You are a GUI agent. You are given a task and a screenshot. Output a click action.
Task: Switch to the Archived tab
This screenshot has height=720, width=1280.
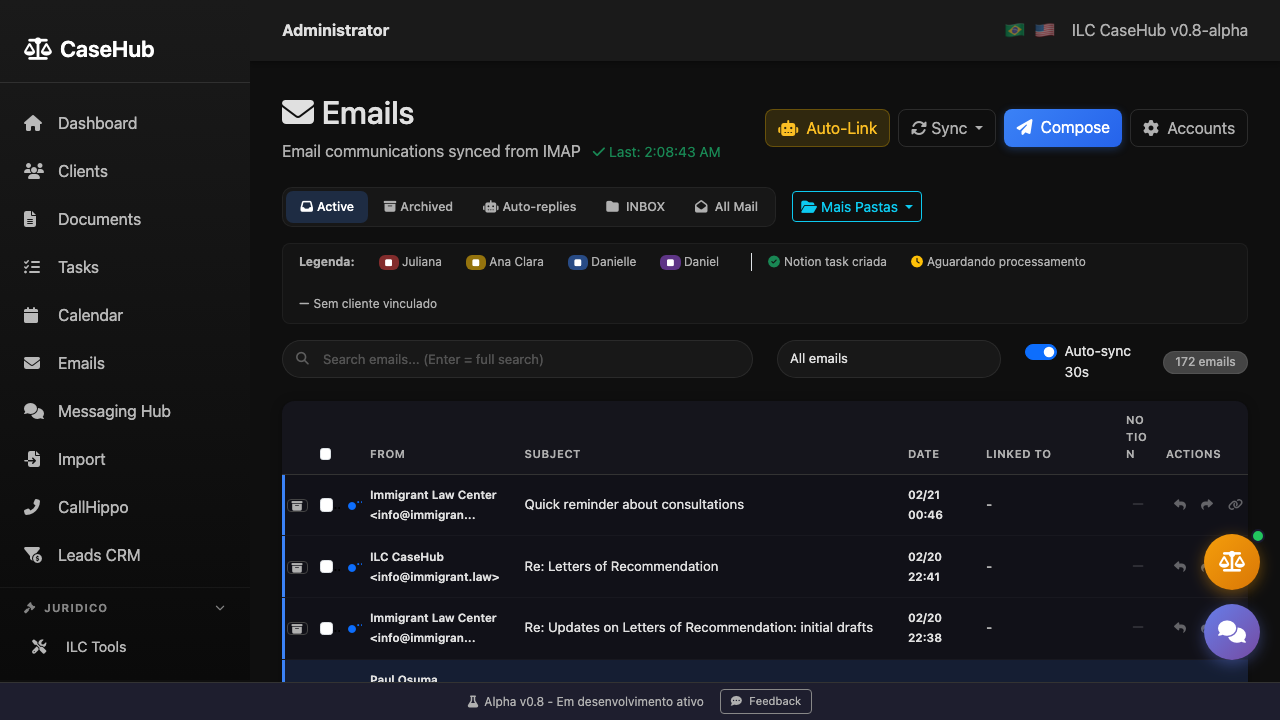click(x=418, y=206)
